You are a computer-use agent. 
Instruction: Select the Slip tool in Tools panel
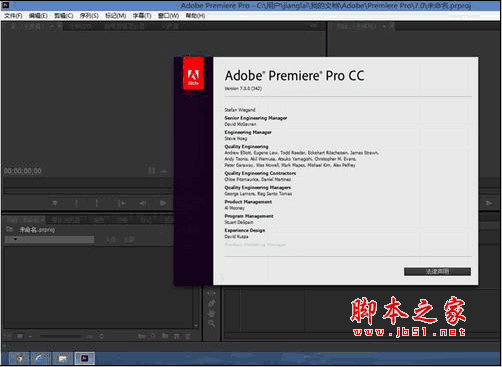[211, 293]
